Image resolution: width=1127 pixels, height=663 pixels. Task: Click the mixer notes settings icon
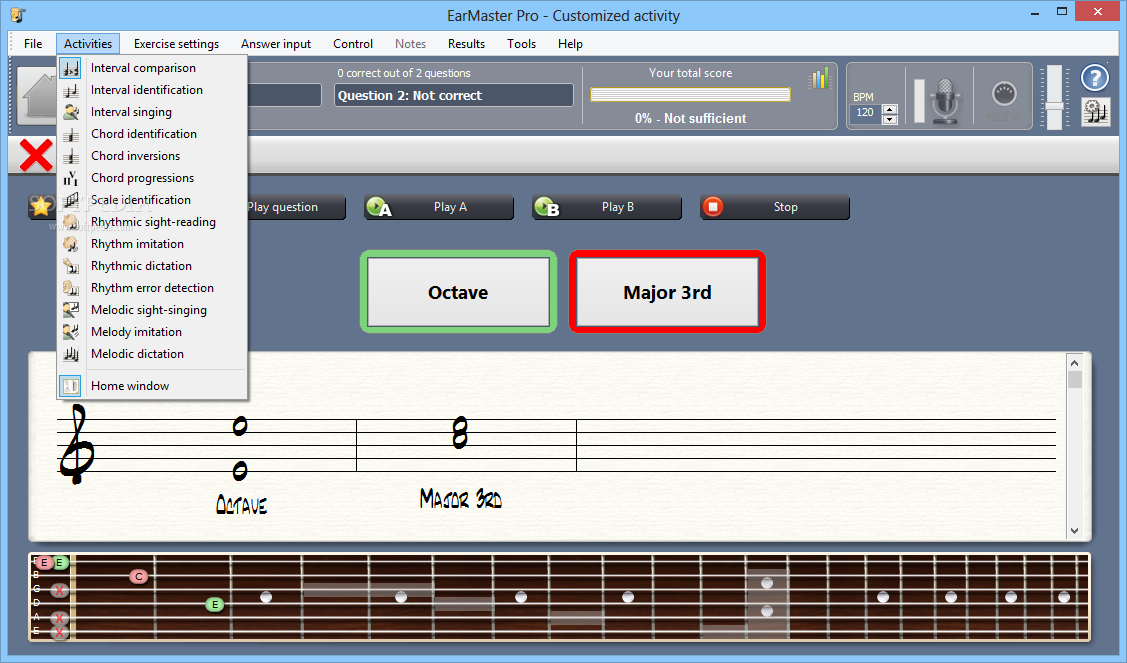[x=1096, y=112]
